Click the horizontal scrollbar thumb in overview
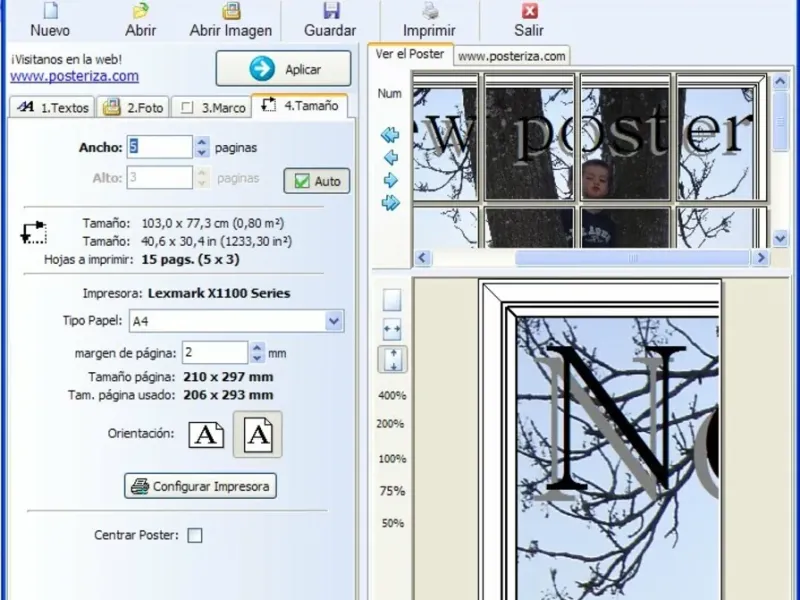Image resolution: width=800 pixels, height=600 pixels. (x=633, y=258)
